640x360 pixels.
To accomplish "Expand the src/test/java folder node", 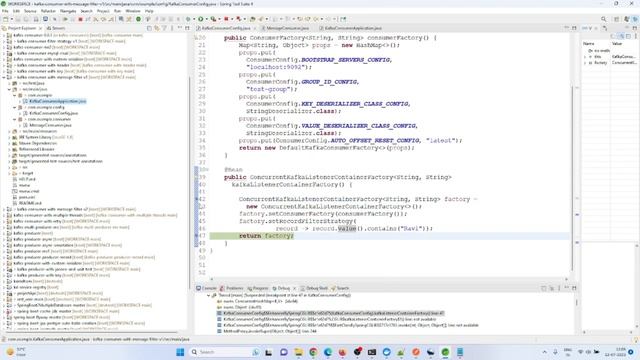I will [x=9, y=83].
